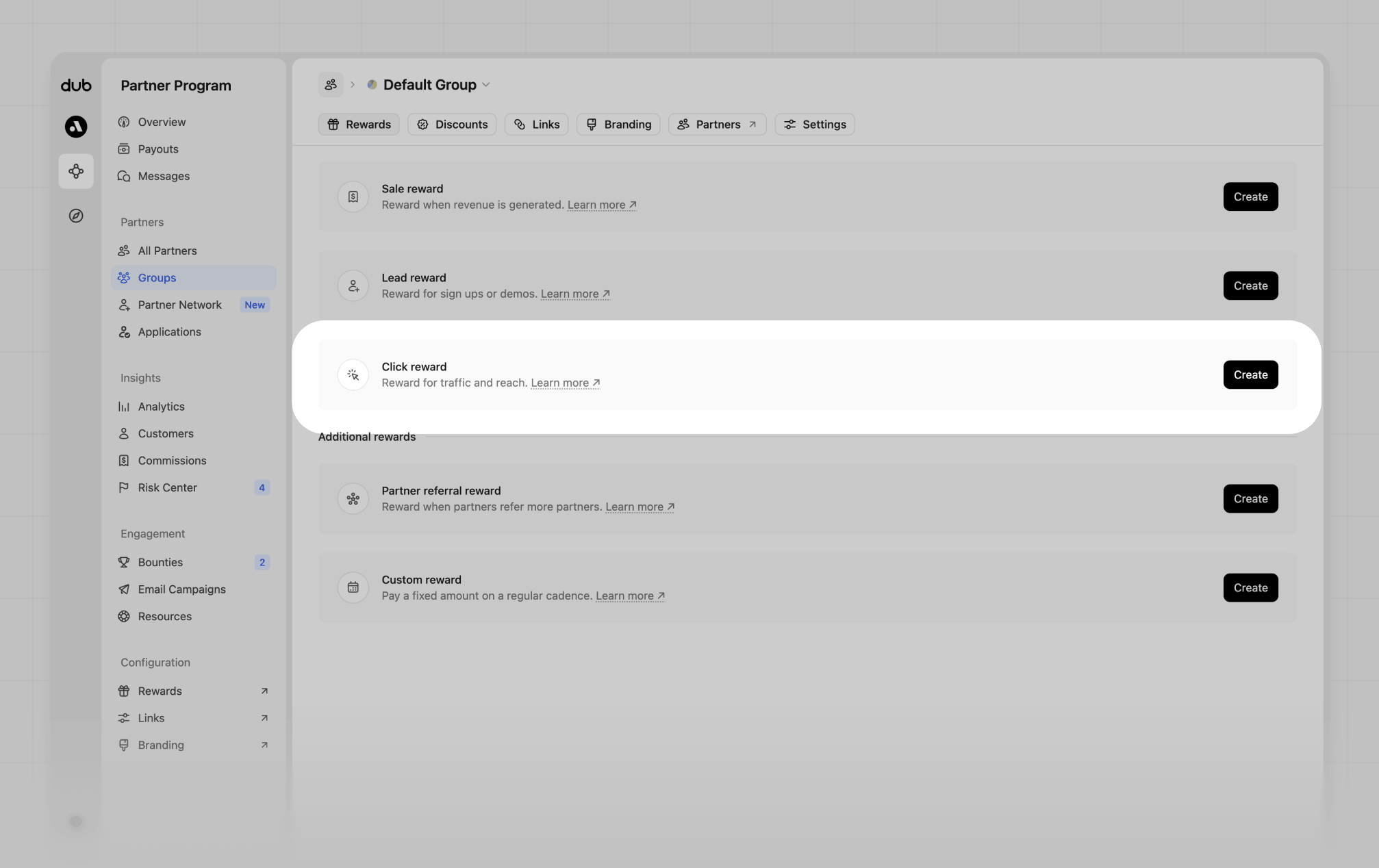1379x868 pixels.
Task: Open Links under Configuration
Action: [x=194, y=718]
